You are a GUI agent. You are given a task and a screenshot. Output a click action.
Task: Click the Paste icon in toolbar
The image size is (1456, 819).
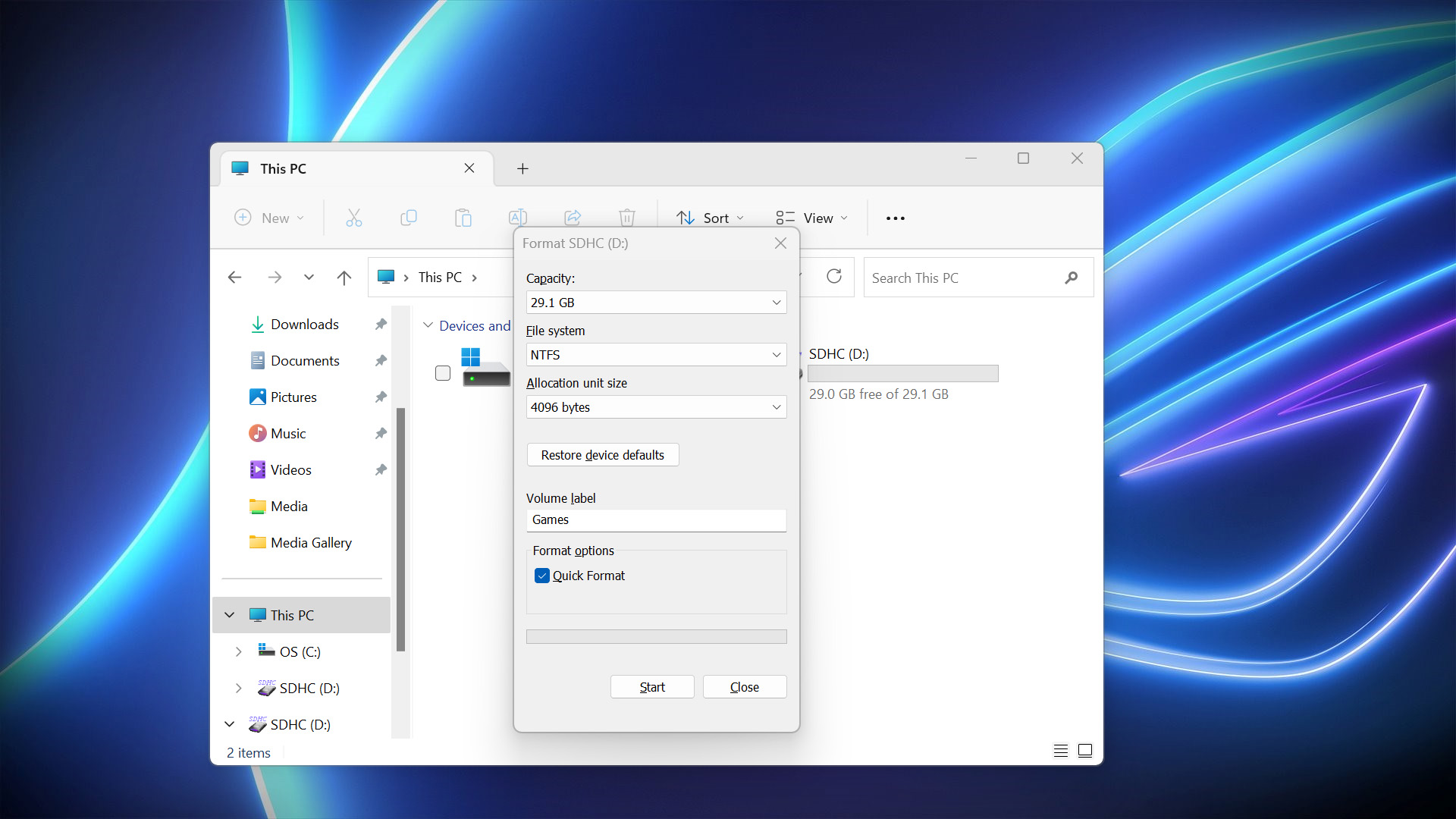[x=463, y=218]
